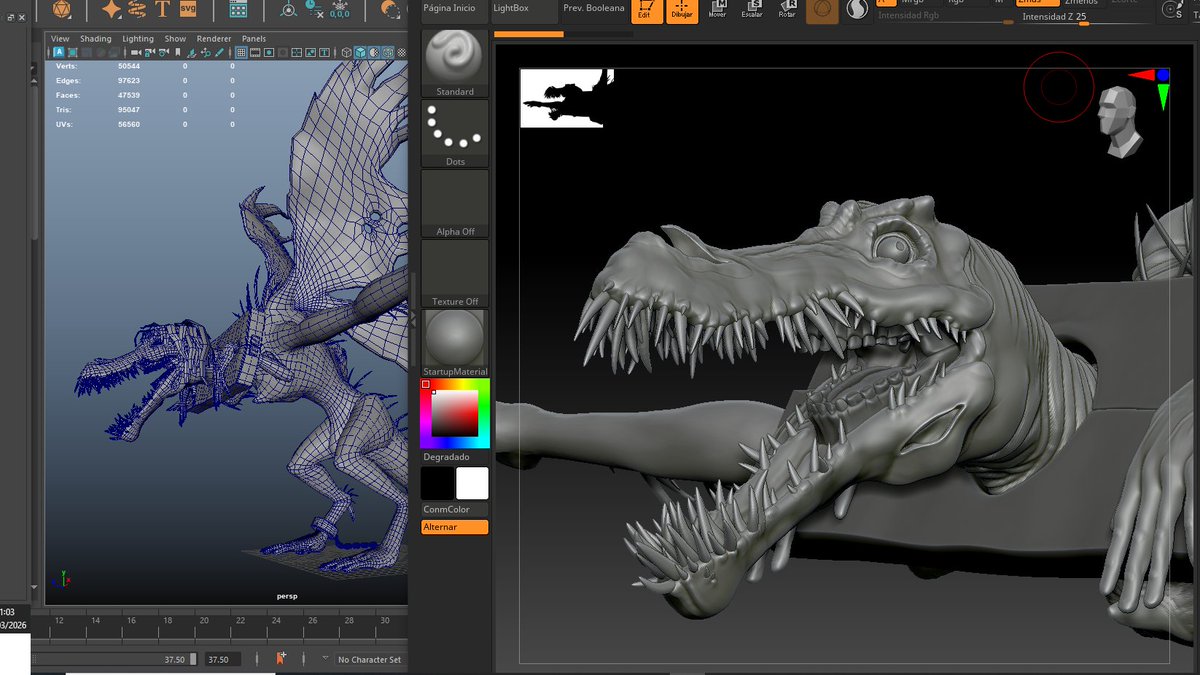Open the View menu in Maya panel
This screenshot has height=675, width=1200.
(x=60, y=39)
